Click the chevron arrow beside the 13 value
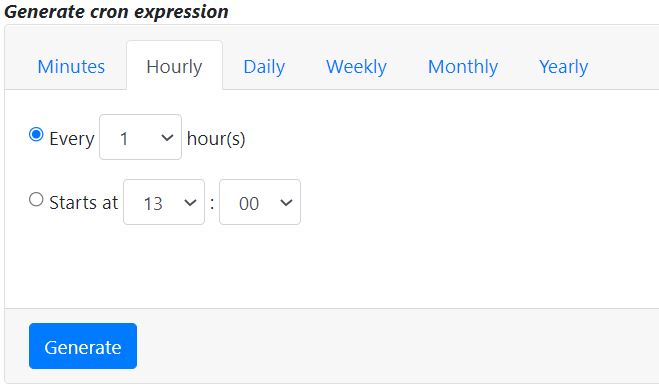659x392 pixels. point(190,203)
